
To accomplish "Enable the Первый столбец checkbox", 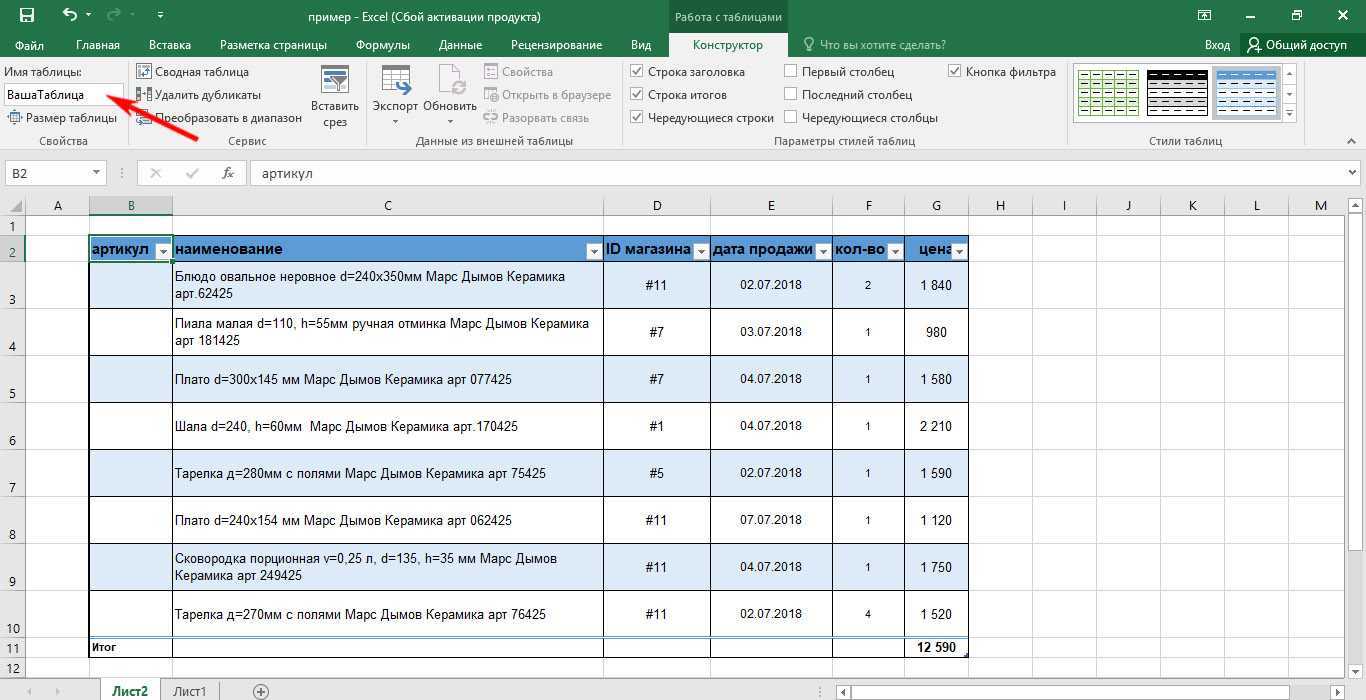I will (x=791, y=72).
